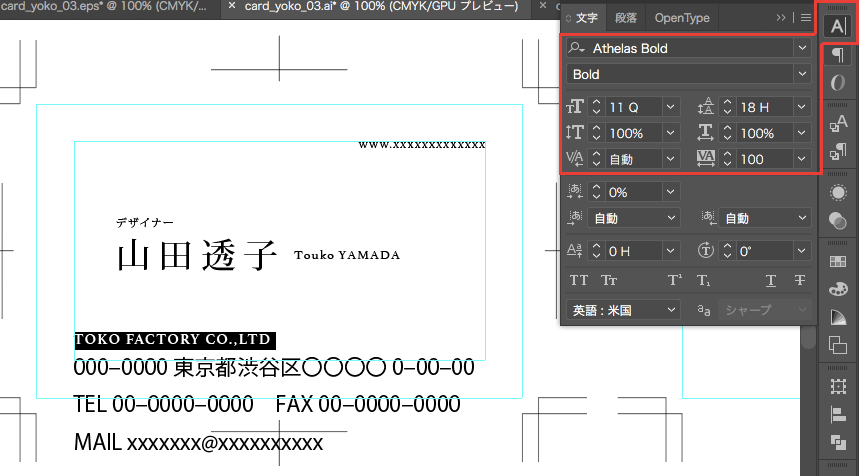
Task: Open the 英語：米国 language dropdown
Action: pyautogui.click(x=671, y=310)
